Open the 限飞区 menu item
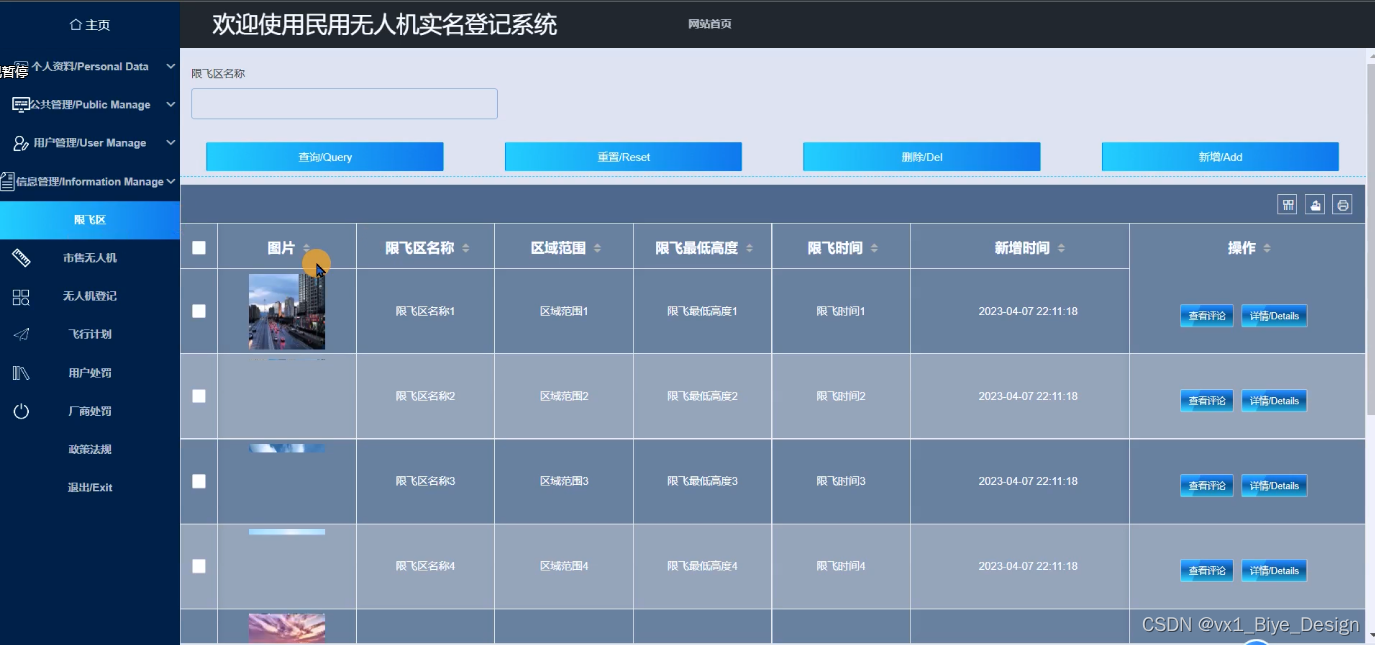The width and height of the screenshot is (1375, 645). pos(90,220)
